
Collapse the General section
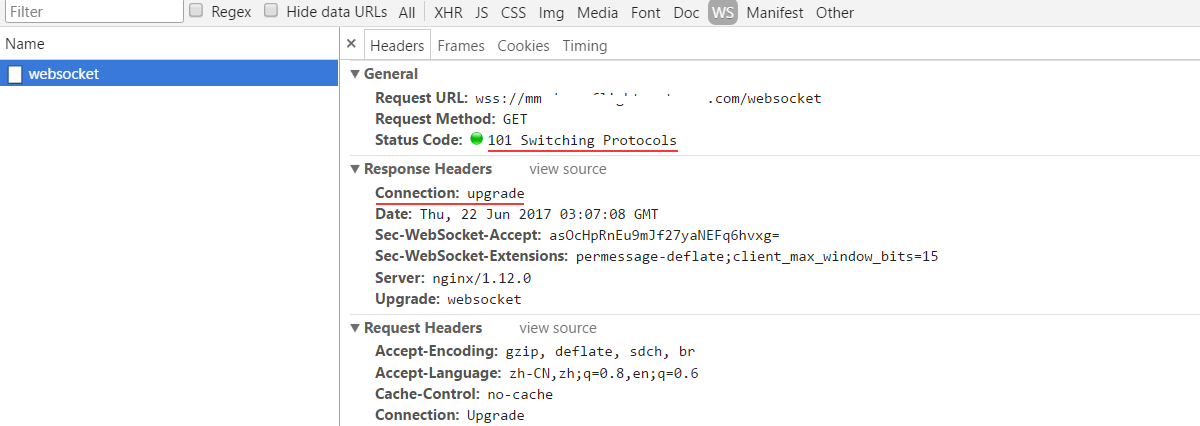[x=355, y=74]
